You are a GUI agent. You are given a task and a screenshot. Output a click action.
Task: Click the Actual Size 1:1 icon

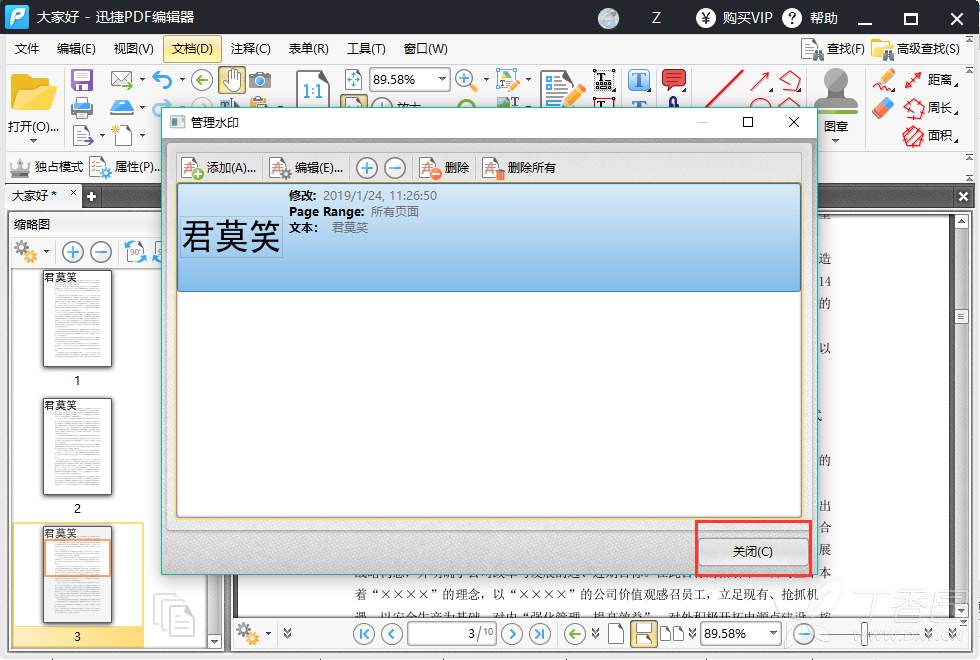pos(312,90)
